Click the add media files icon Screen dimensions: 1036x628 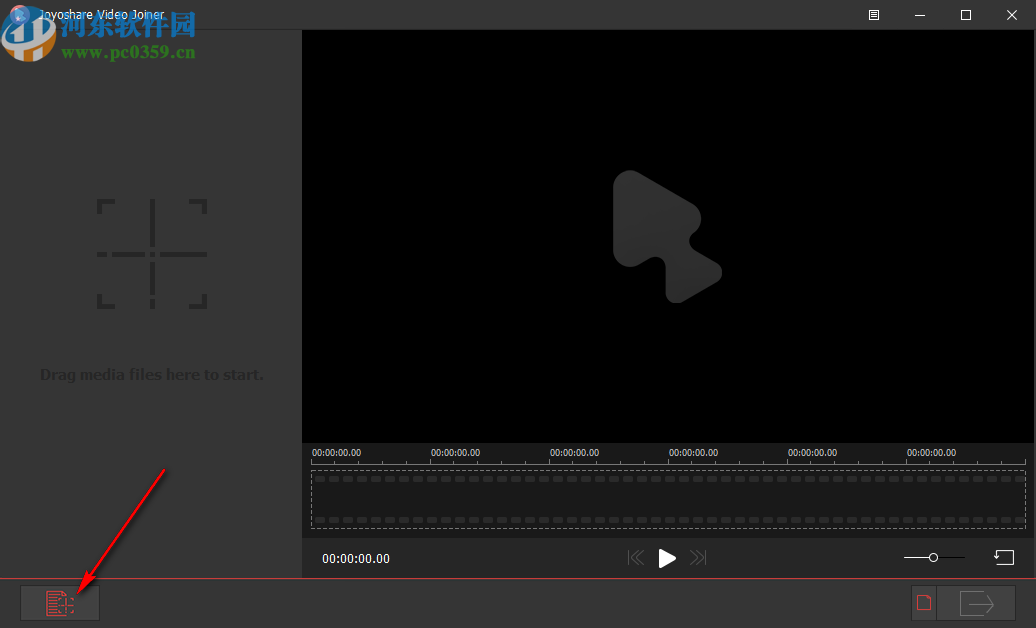click(x=59, y=602)
